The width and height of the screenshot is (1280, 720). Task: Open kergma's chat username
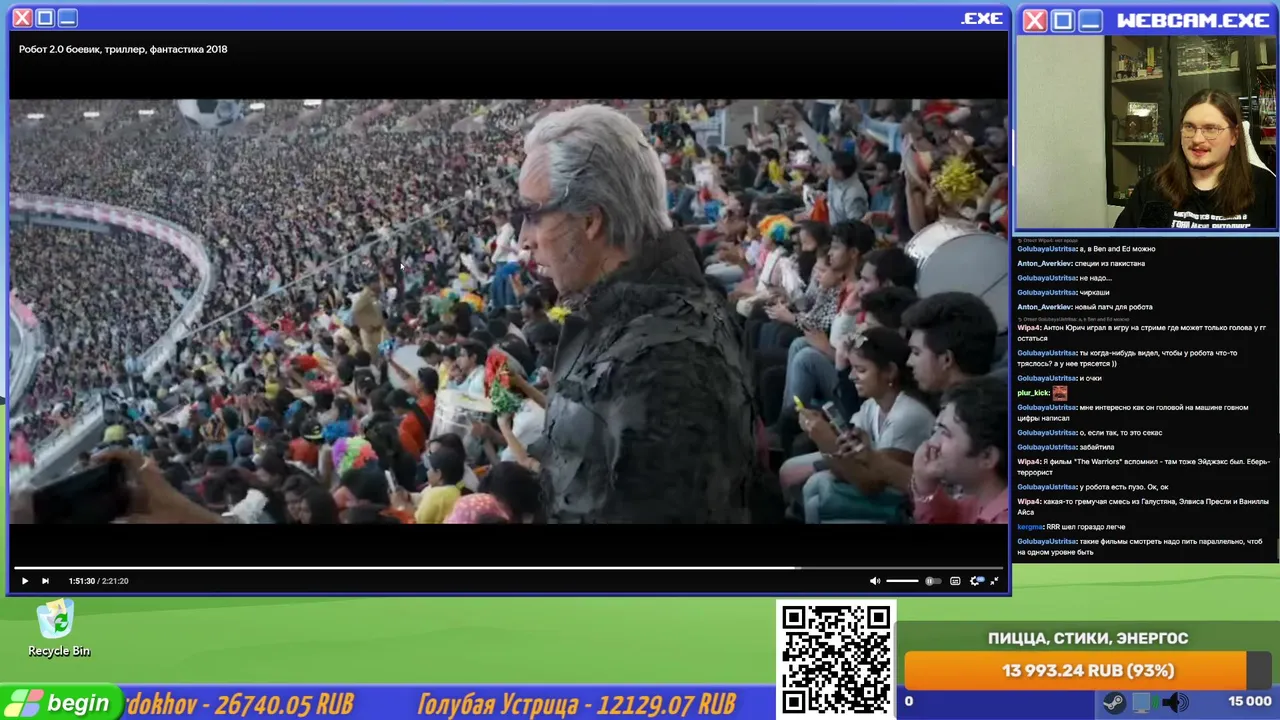1030,527
